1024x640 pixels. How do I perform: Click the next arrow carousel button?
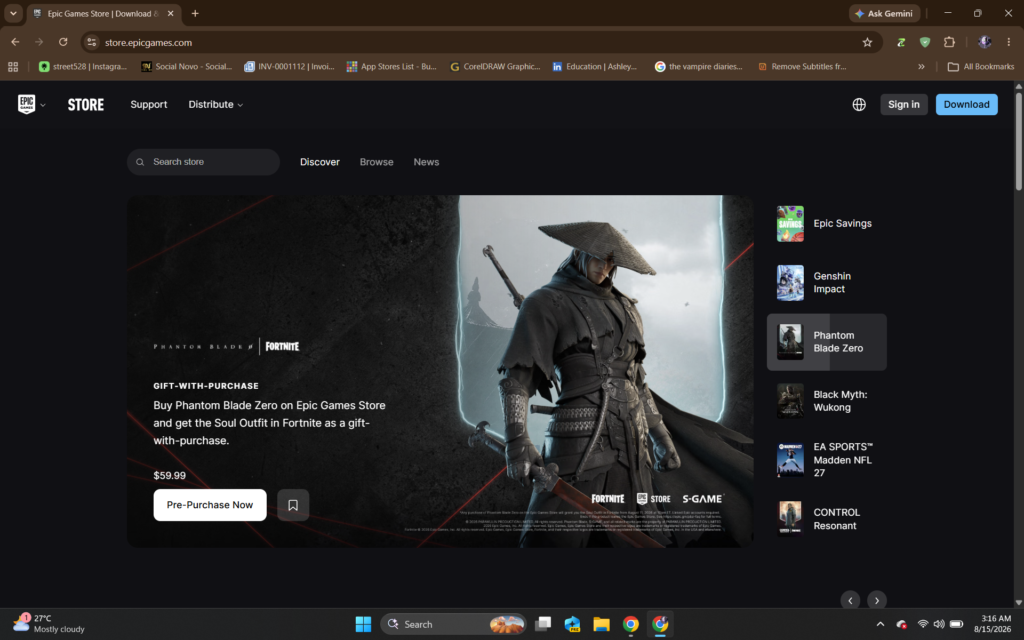pyautogui.click(x=876, y=600)
